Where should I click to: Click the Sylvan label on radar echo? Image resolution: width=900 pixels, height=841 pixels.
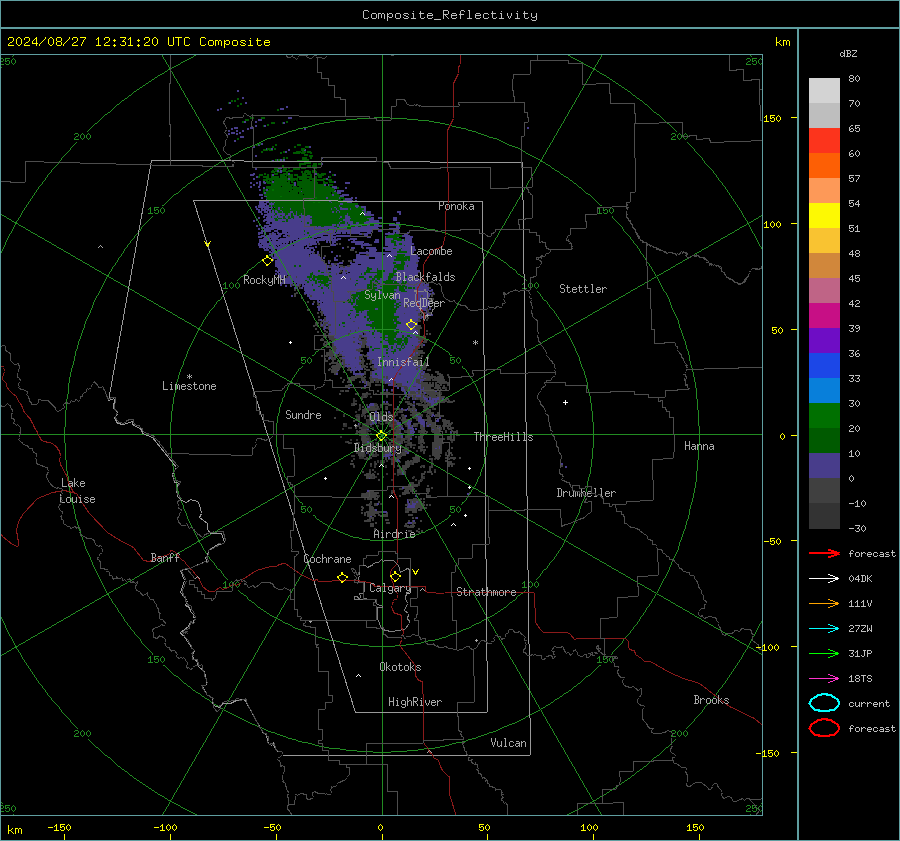382,295
